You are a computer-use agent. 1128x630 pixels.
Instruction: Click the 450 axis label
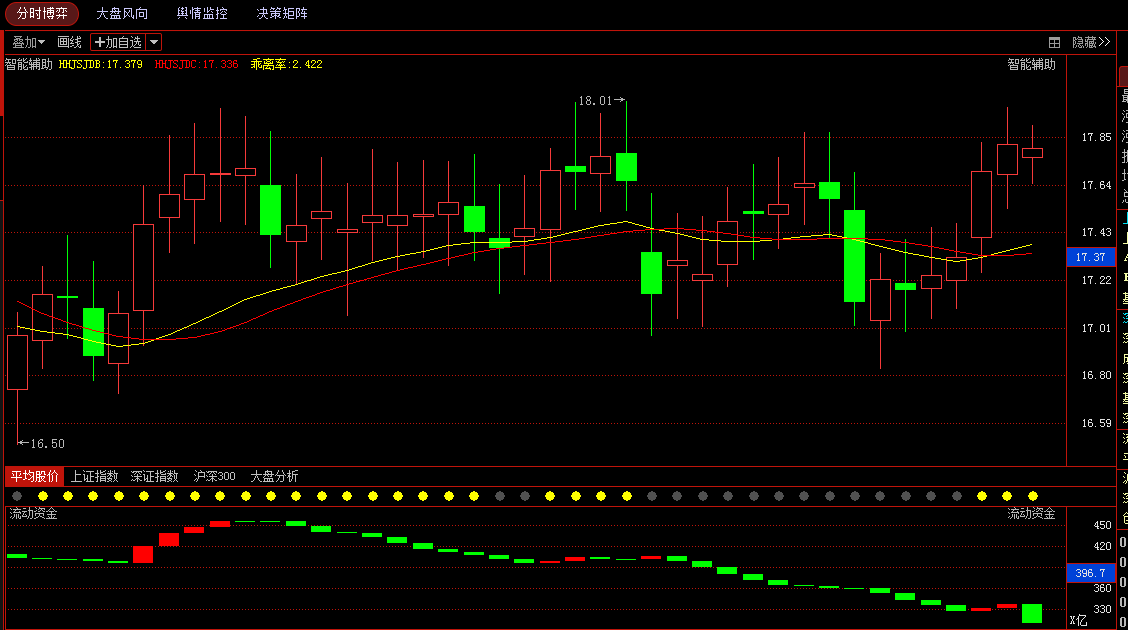pyautogui.click(x=1102, y=525)
